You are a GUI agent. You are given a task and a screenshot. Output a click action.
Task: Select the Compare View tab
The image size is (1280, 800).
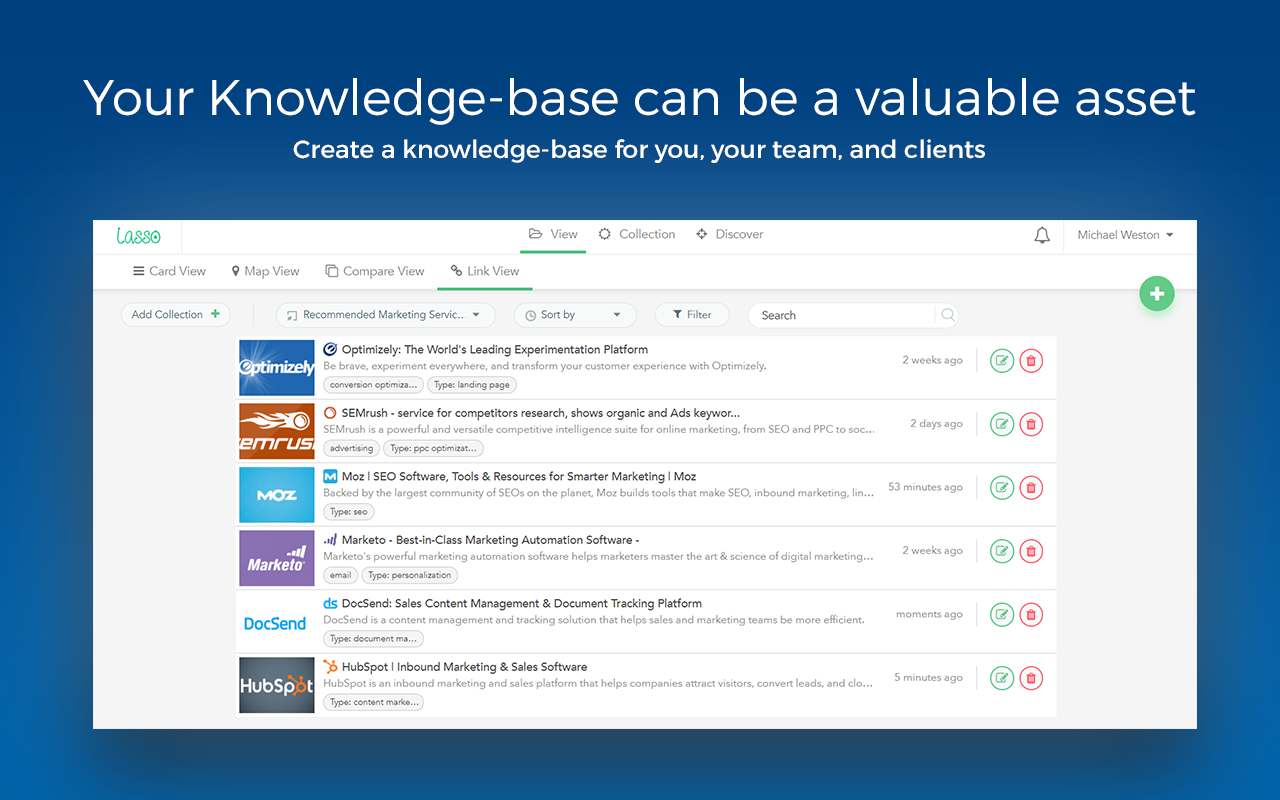(x=375, y=271)
